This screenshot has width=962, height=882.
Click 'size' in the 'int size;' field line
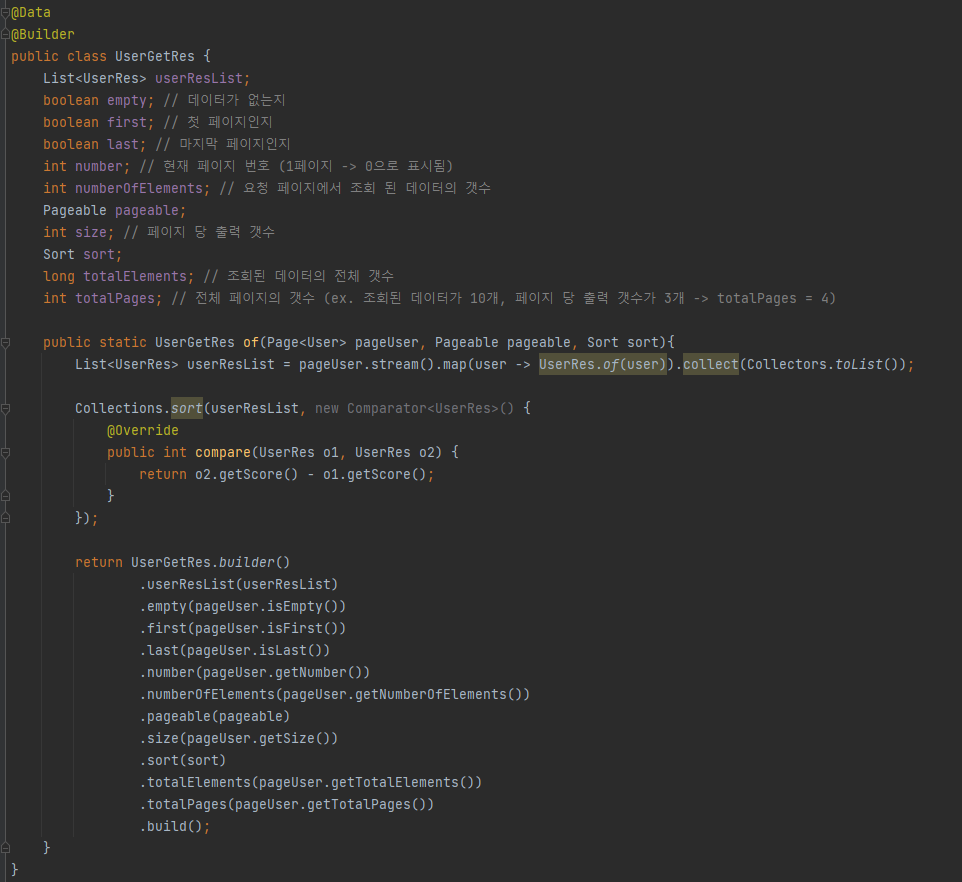pyautogui.click(x=91, y=232)
